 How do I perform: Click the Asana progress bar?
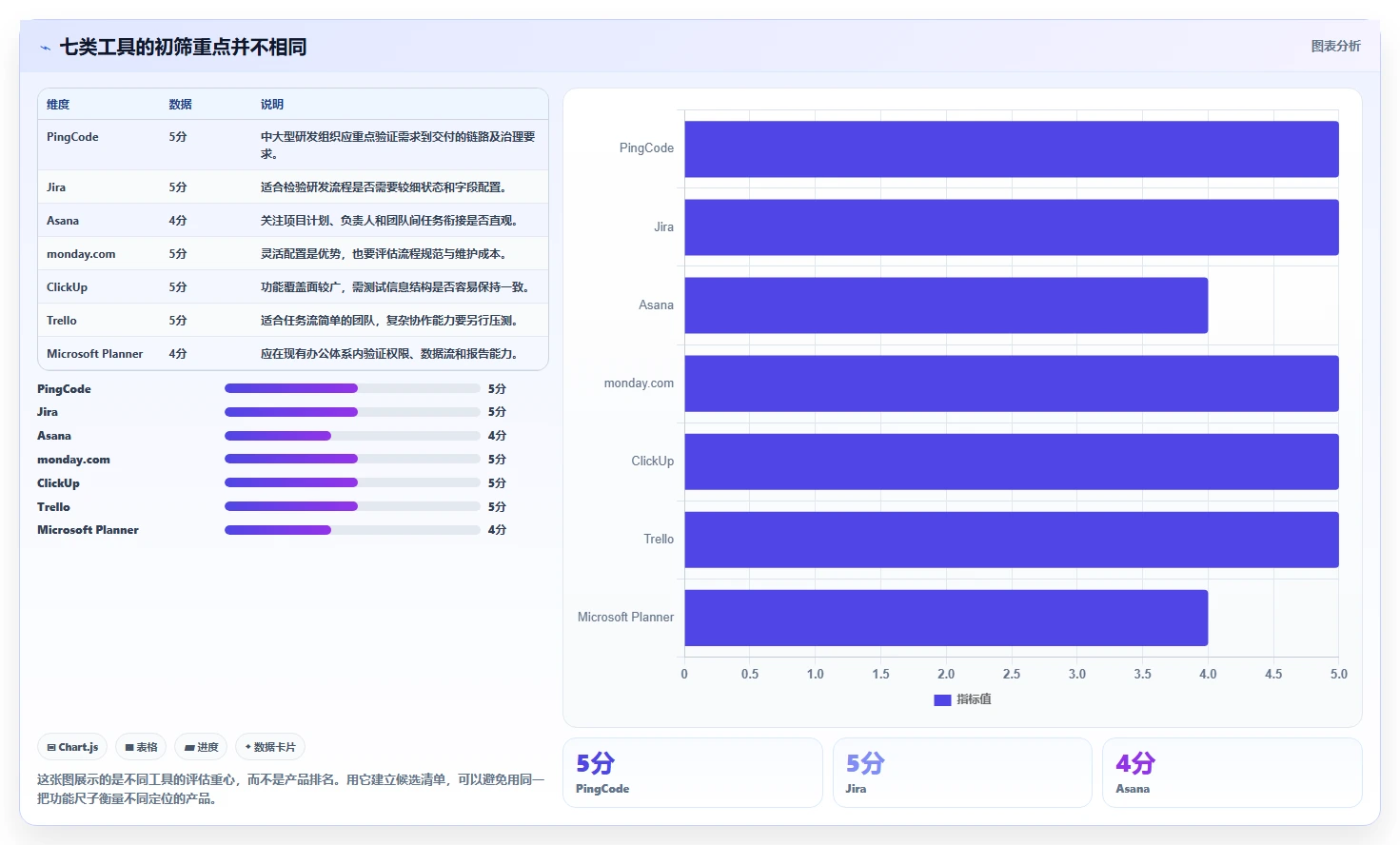tap(352, 436)
